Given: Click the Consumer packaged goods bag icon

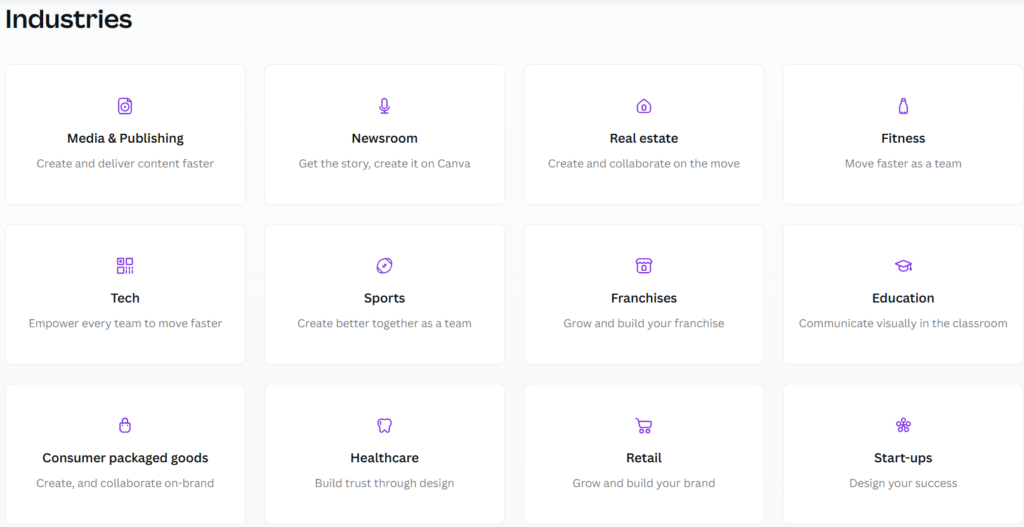Looking at the screenshot, I should [x=125, y=426].
